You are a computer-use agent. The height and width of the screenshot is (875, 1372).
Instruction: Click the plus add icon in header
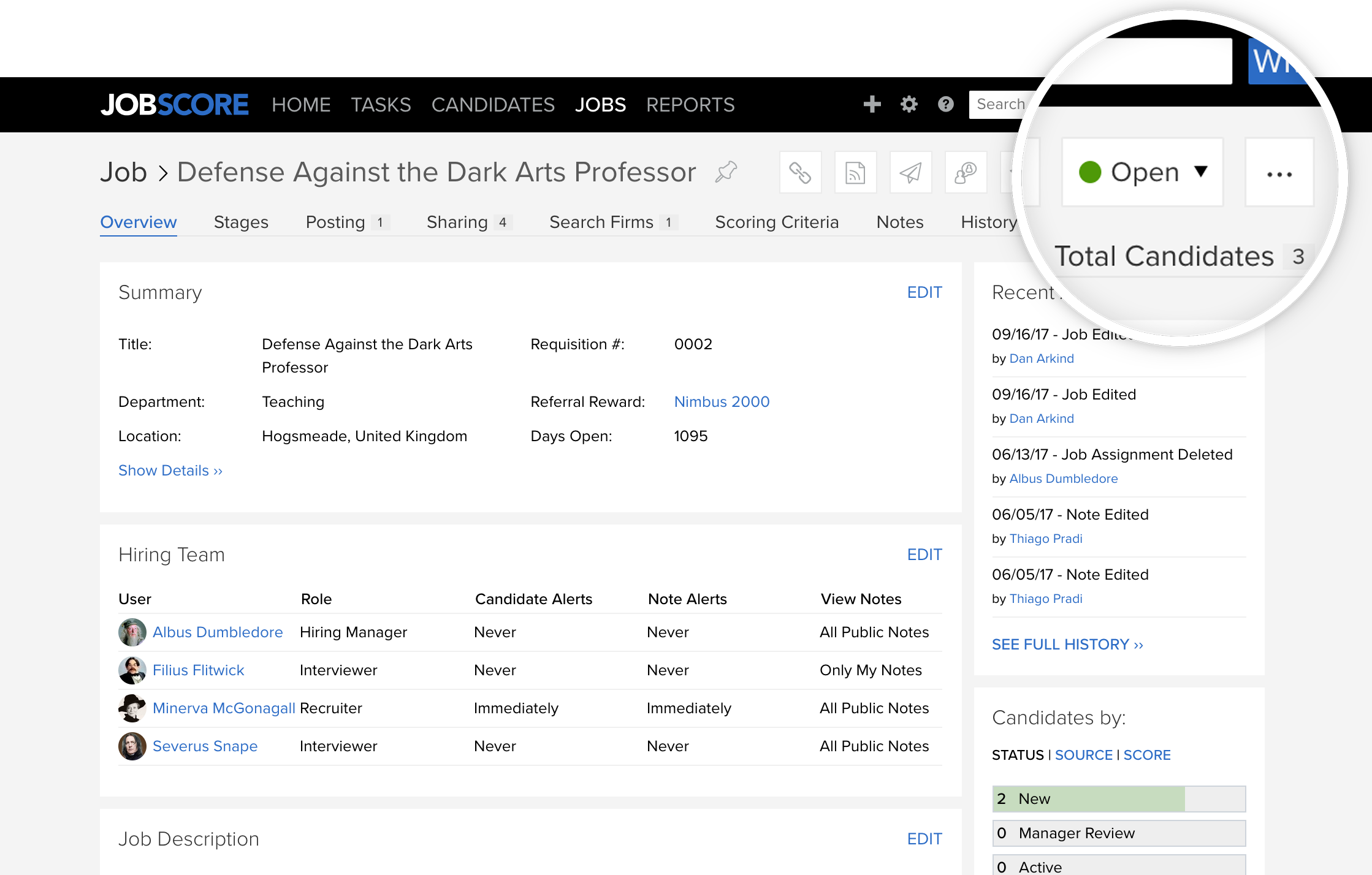coord(872,104)
